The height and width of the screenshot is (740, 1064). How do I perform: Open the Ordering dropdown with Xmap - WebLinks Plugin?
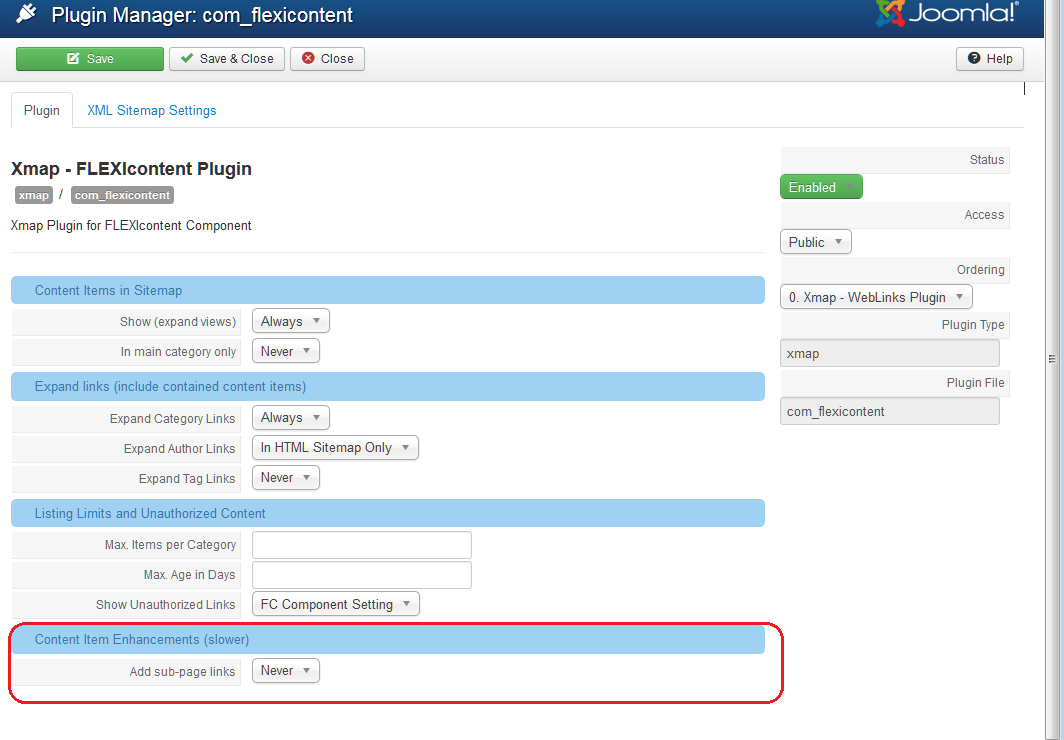coord(876,297)
